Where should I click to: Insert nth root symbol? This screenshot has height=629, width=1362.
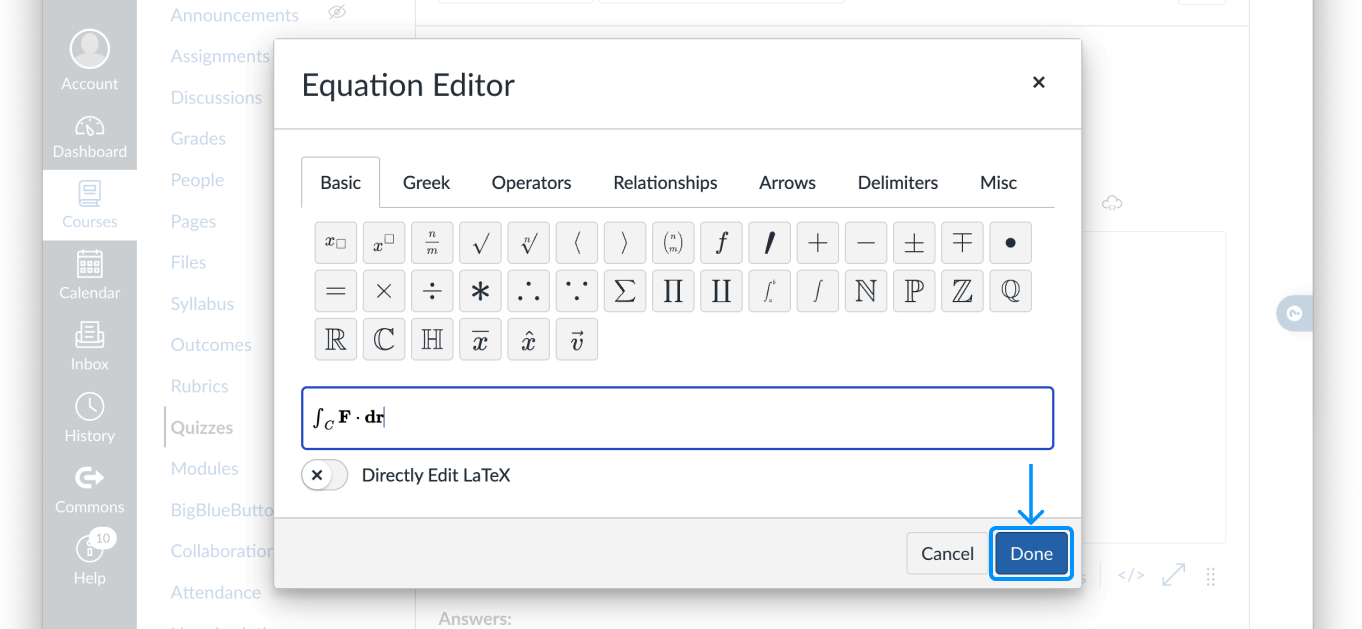(x=529, y=242)
